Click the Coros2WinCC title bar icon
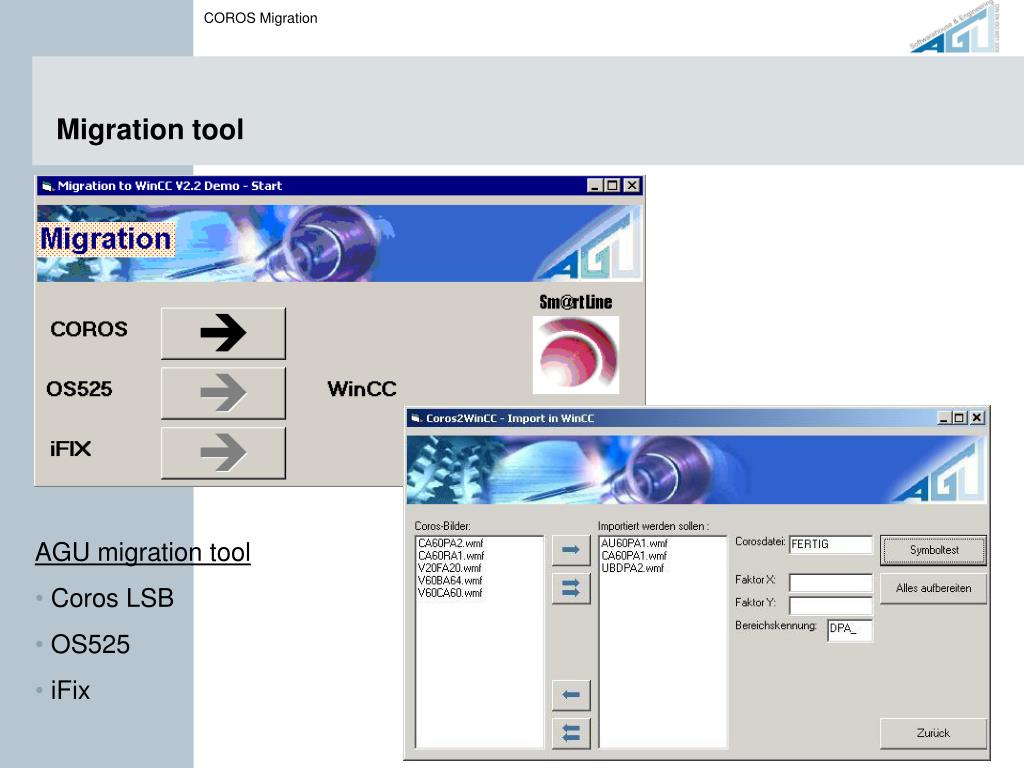Image resolution: width=1024 pixels, height=768 pixels. [416, 419]
